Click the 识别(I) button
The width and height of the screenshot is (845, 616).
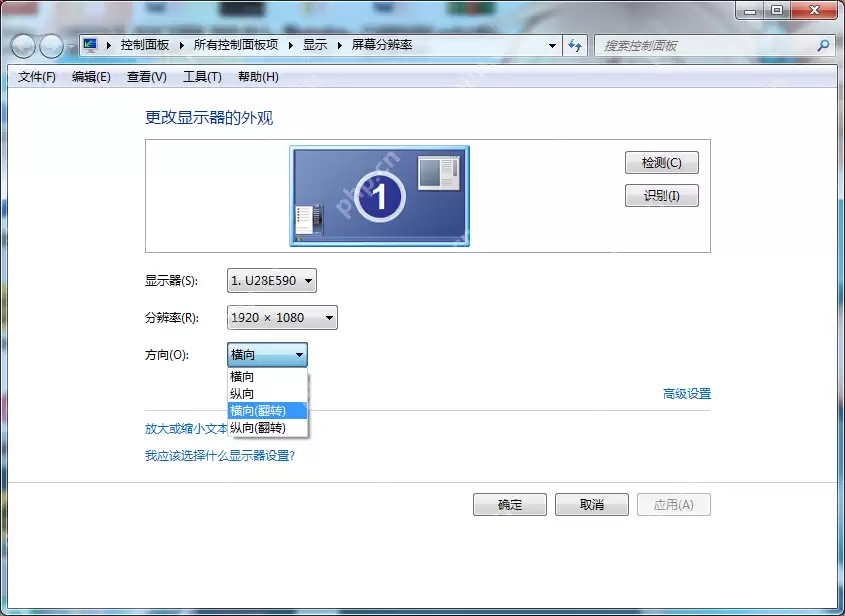point(661,195)
